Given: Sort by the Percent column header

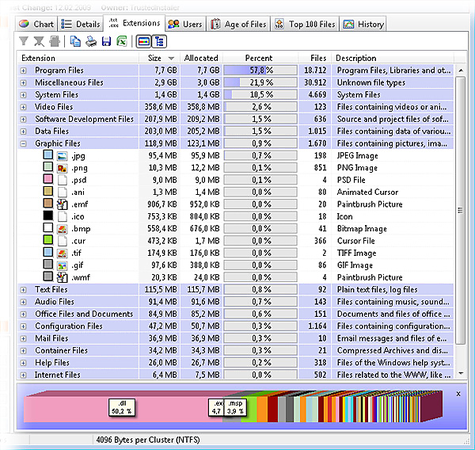Looking at the screenshot, I should [x=260, y=58].
